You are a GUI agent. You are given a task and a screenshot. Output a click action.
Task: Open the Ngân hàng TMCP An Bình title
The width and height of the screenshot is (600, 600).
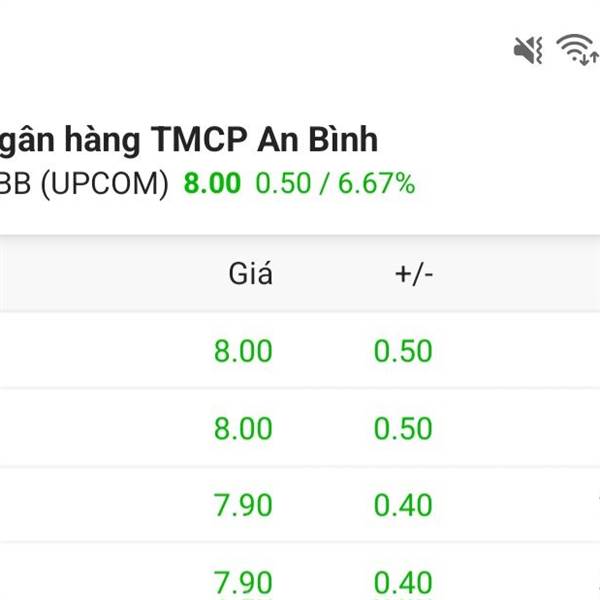189,141
